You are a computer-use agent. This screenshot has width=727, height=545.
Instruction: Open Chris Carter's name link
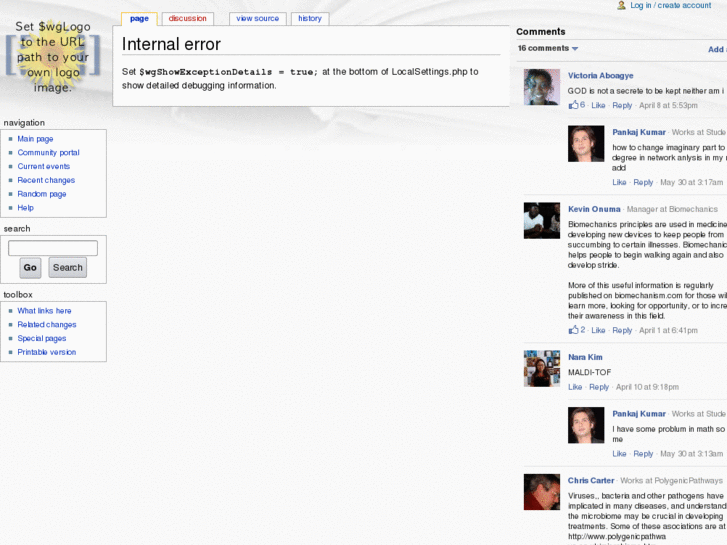[591, 481]
